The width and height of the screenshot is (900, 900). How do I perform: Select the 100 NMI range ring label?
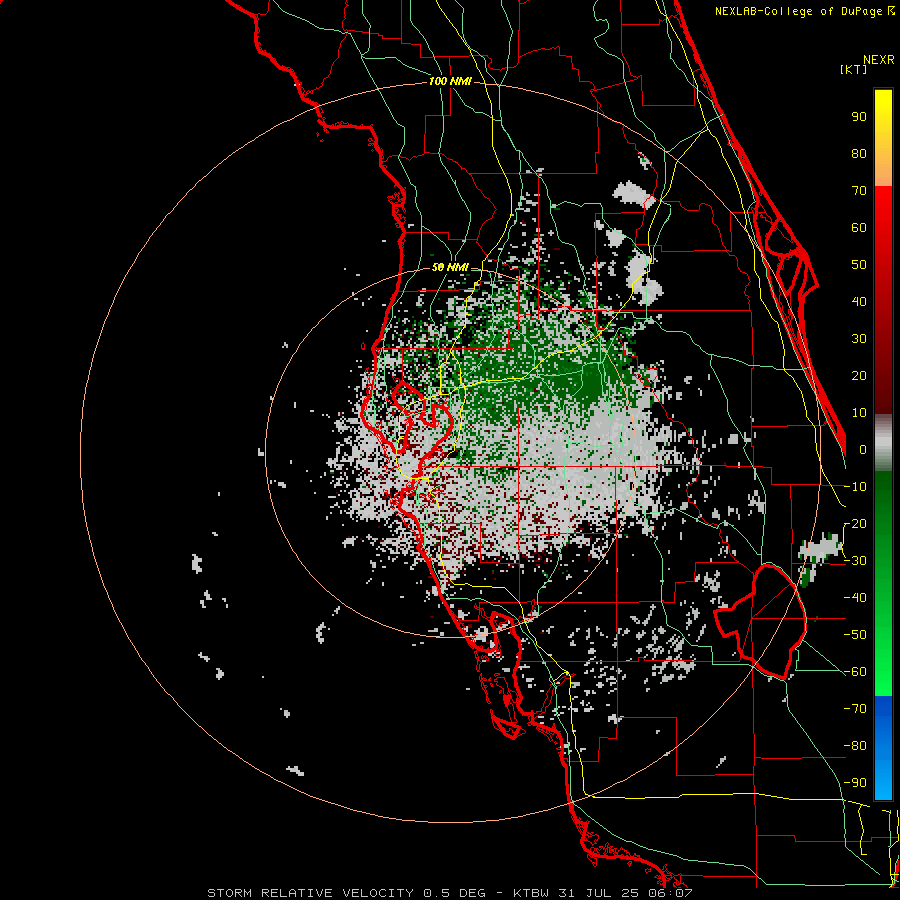point(450,81)
